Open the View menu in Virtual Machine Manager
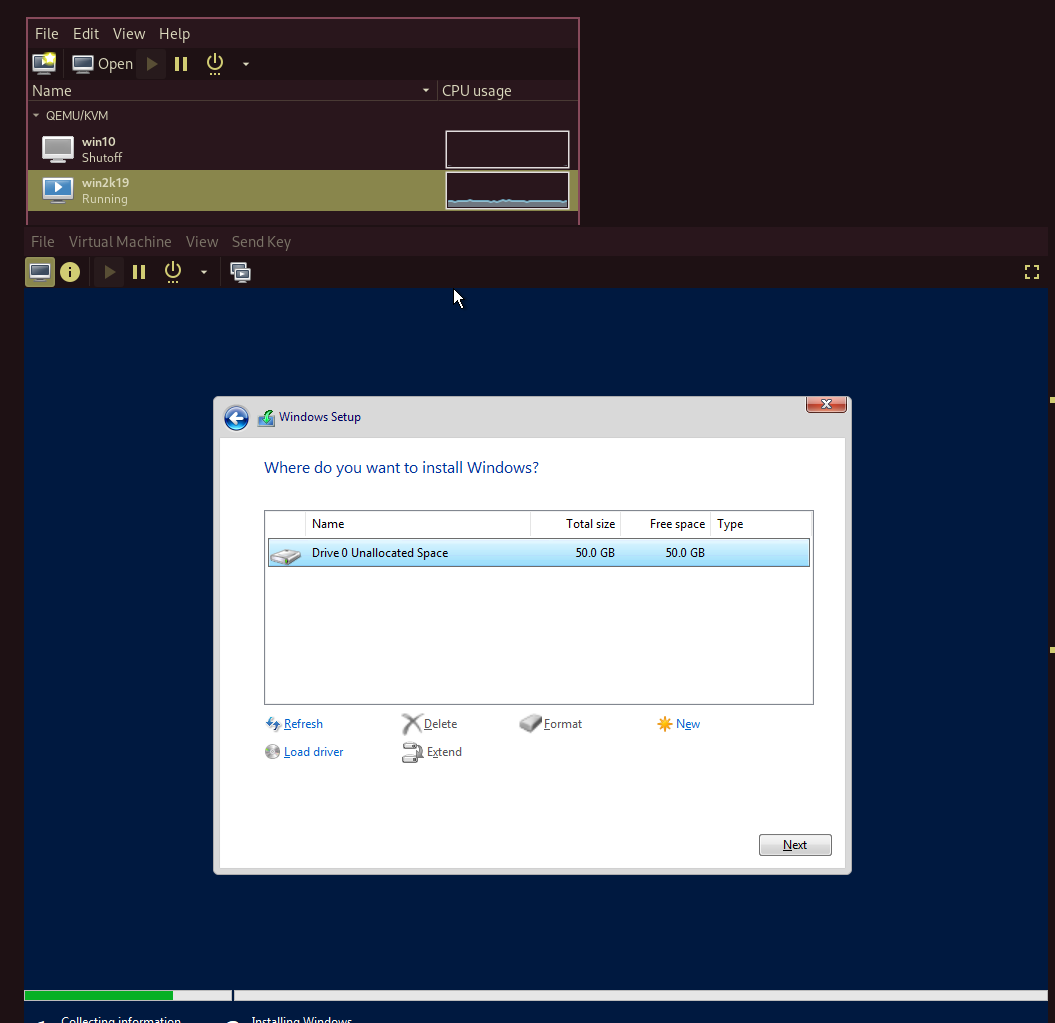1055x1023 pixels. tap(129, 34)
